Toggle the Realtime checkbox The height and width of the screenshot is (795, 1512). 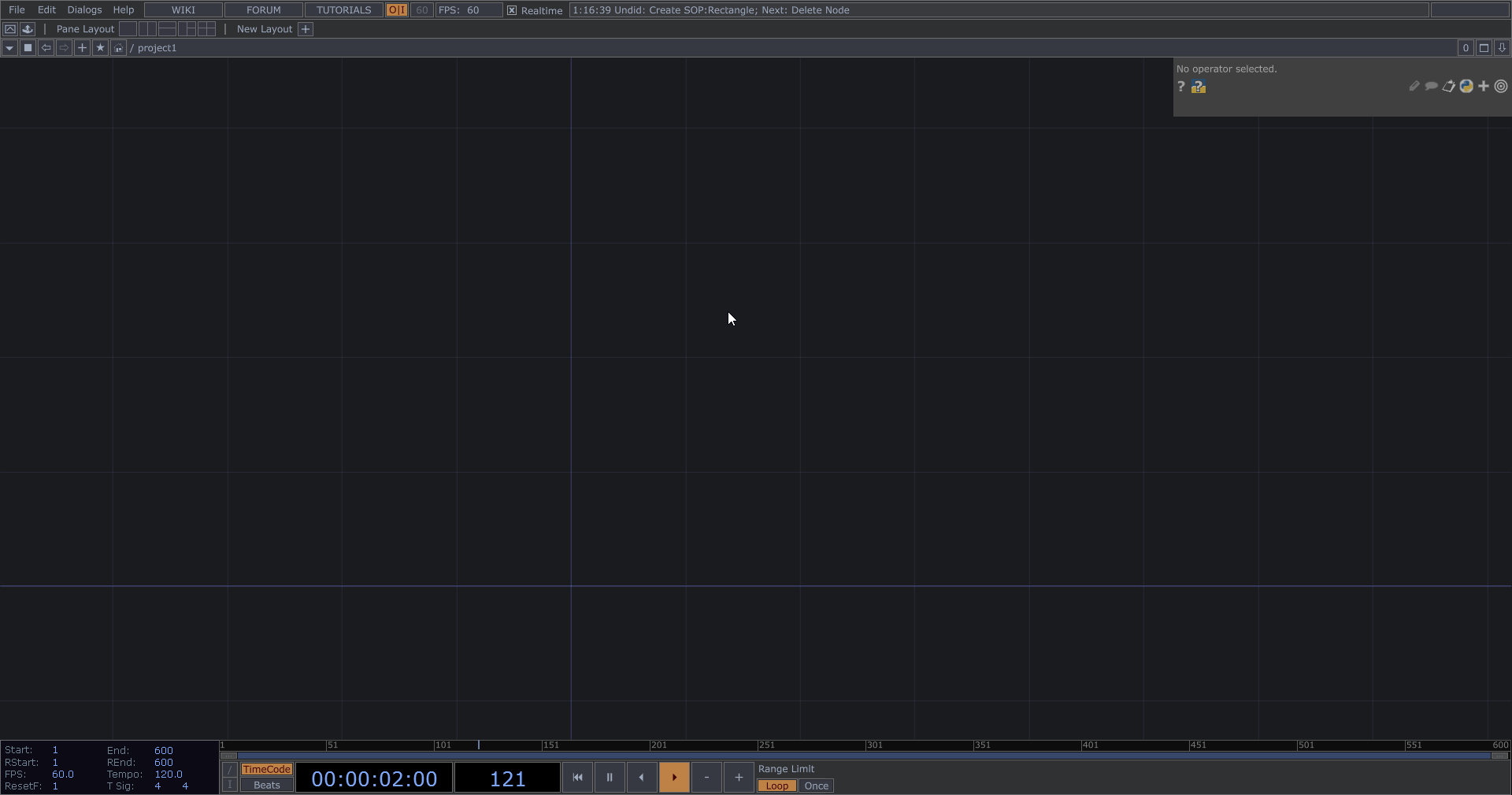(512, 10)
